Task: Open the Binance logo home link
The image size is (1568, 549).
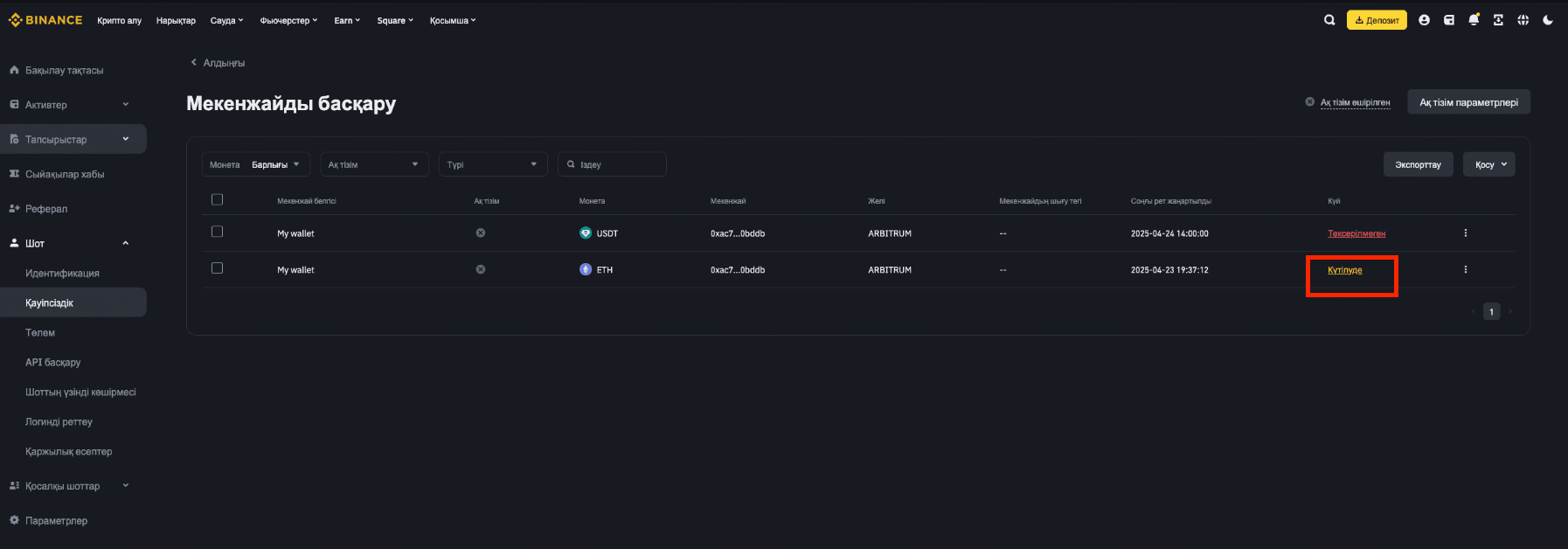Action: (x=45, y=20)
